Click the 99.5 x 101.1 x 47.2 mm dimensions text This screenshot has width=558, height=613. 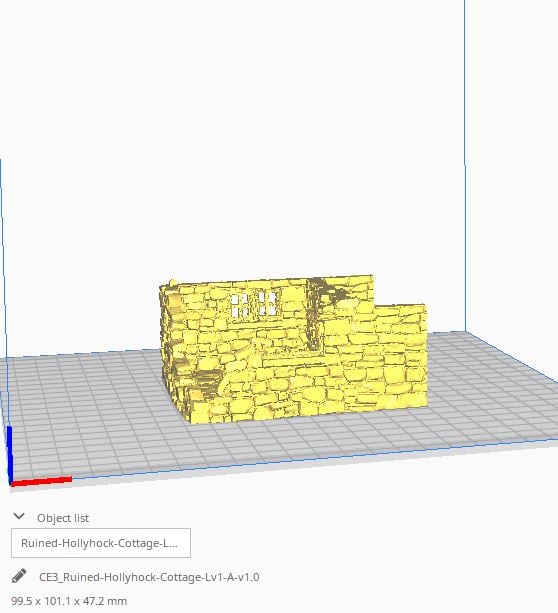point(69,601)
